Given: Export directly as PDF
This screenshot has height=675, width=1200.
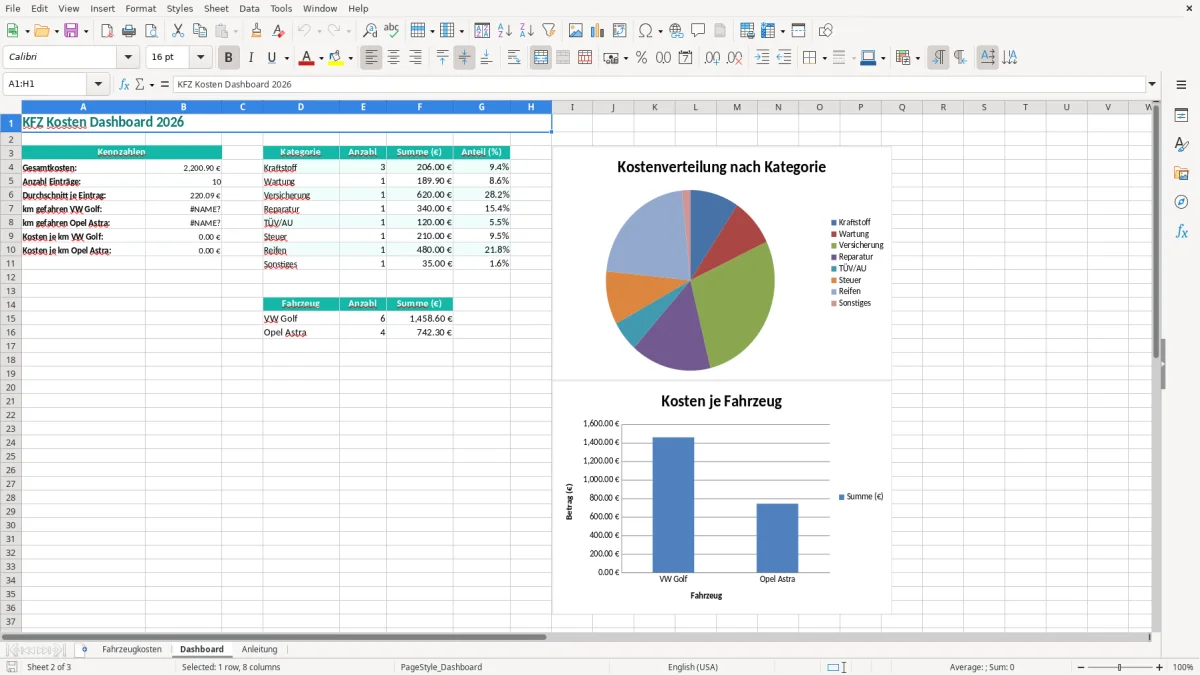Looking at the screenshot, I should (x=107, y=31).
